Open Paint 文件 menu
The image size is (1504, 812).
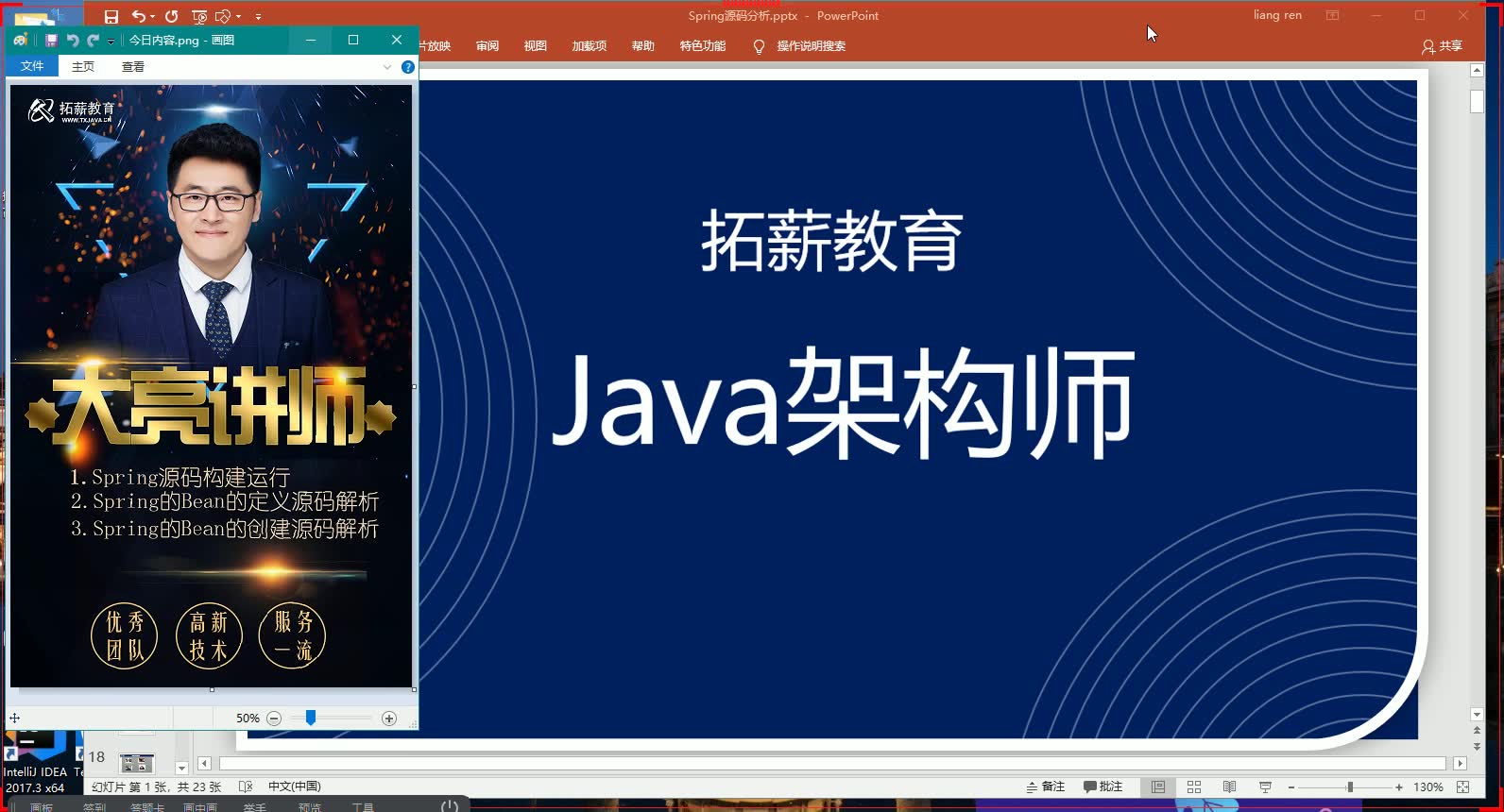click(x=32, y=66)
